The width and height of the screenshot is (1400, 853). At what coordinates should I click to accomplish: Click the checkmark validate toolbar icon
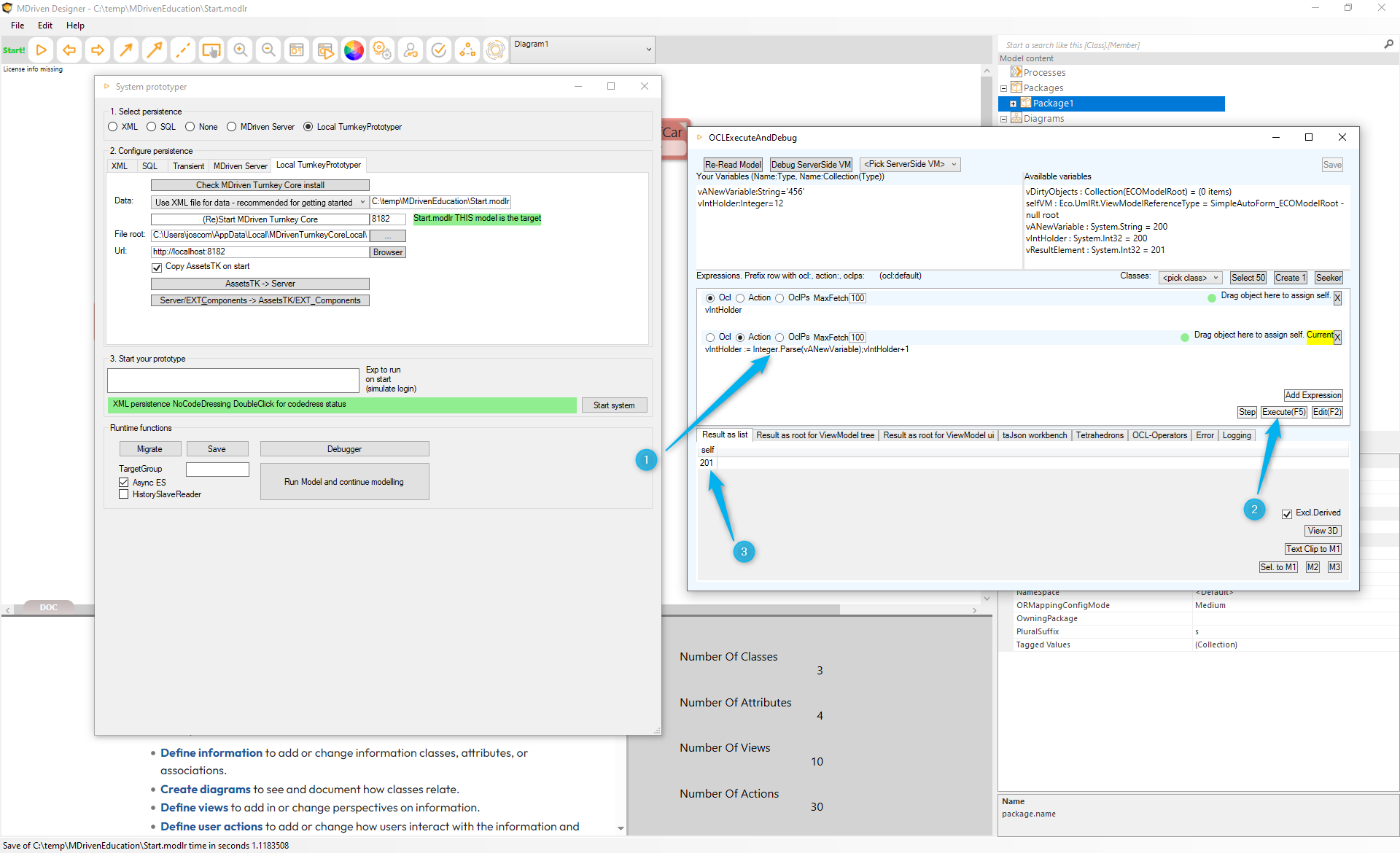pos(439,50)
